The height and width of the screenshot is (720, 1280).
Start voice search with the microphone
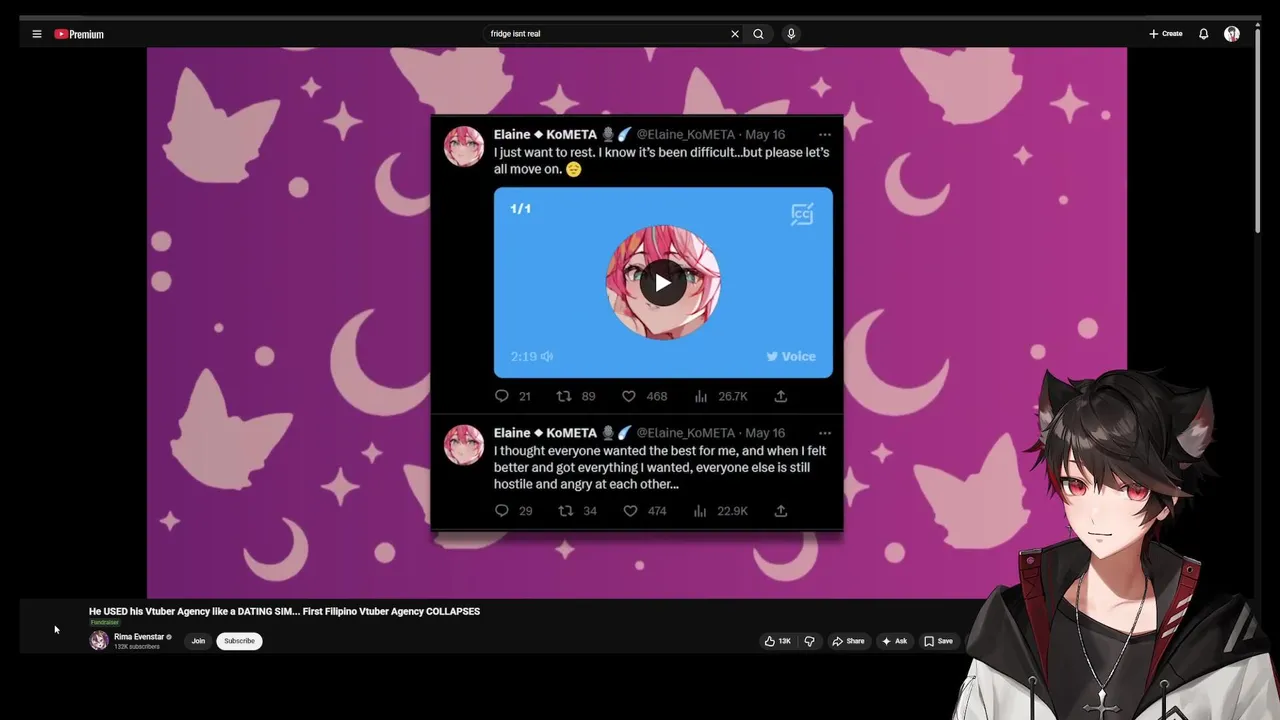pos(791,34)
